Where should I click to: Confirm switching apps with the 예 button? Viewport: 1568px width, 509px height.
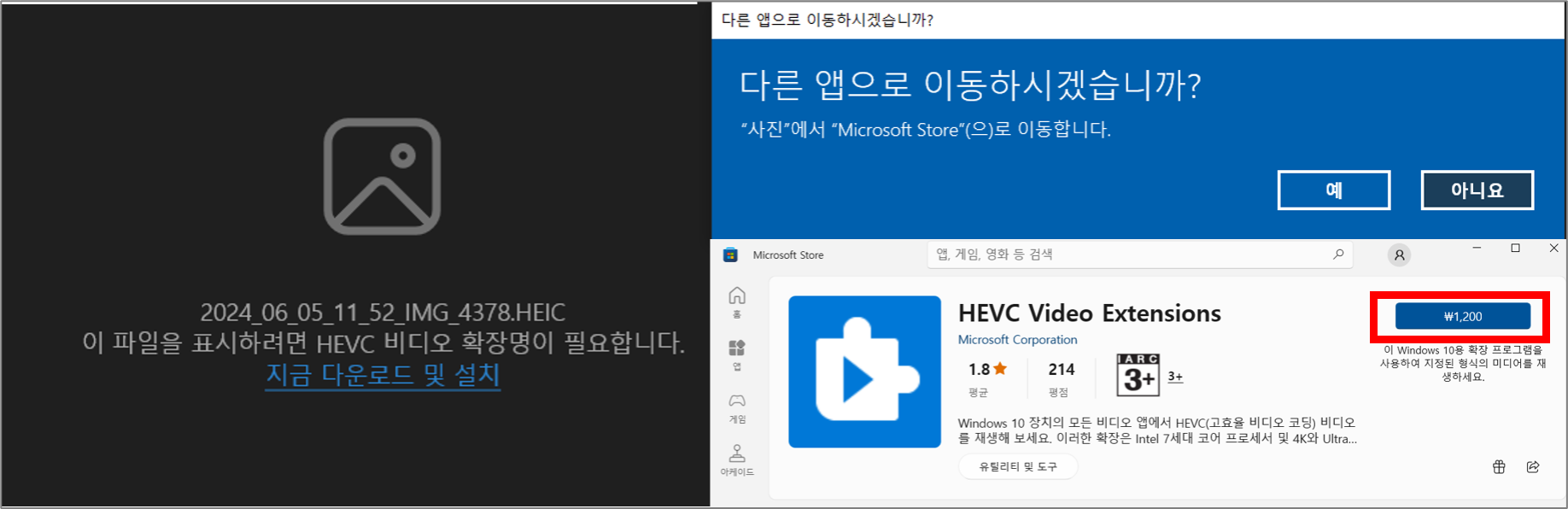[1333, 190]
